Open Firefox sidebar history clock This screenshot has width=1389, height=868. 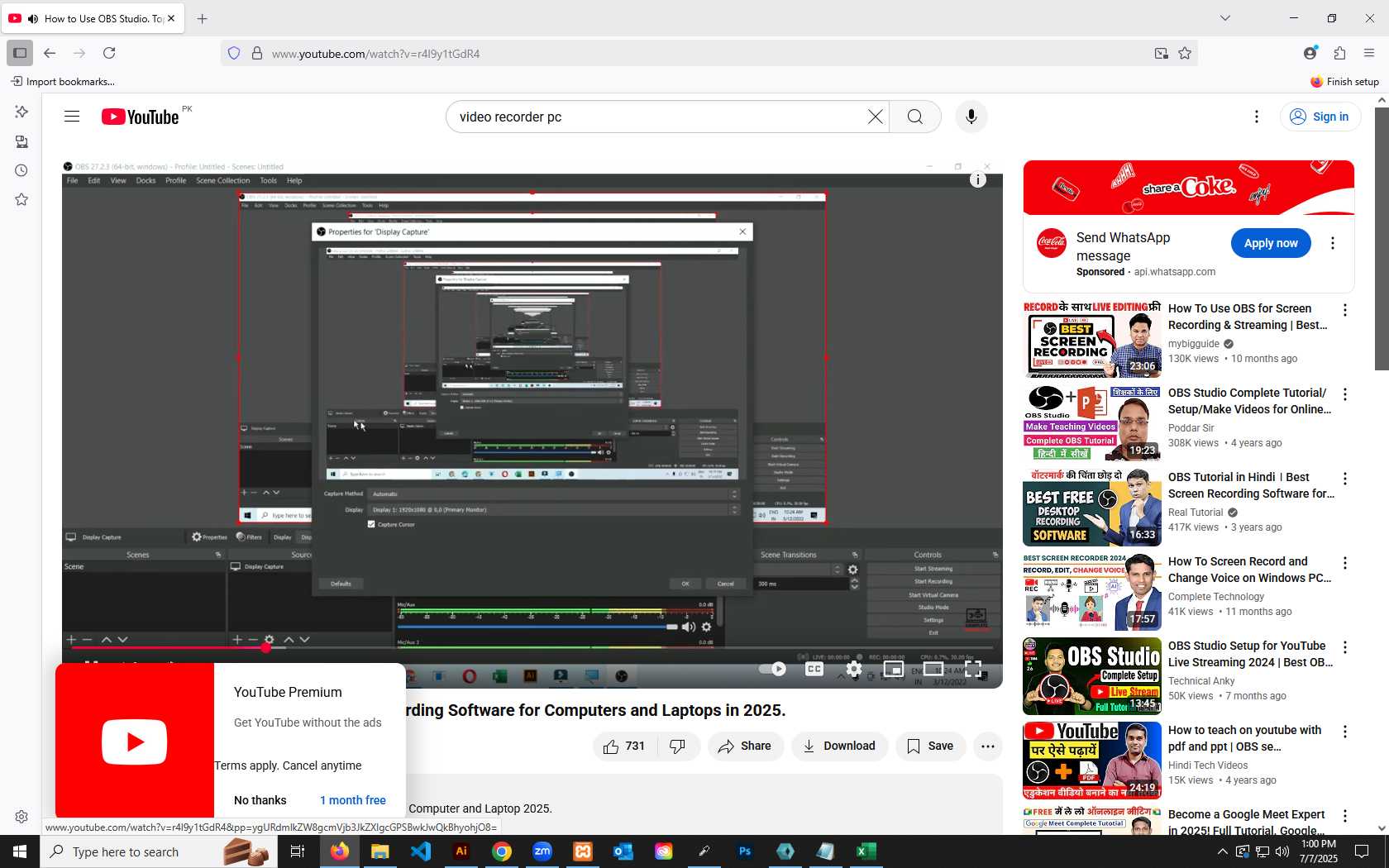(x=21, y=170)
